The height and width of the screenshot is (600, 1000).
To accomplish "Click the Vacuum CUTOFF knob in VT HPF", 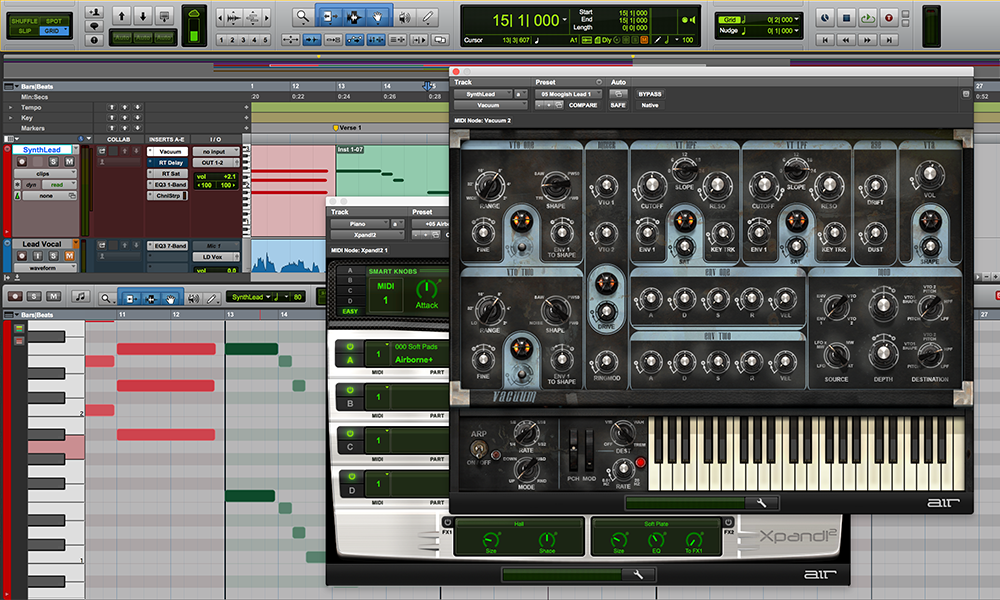I will (651, 186).
